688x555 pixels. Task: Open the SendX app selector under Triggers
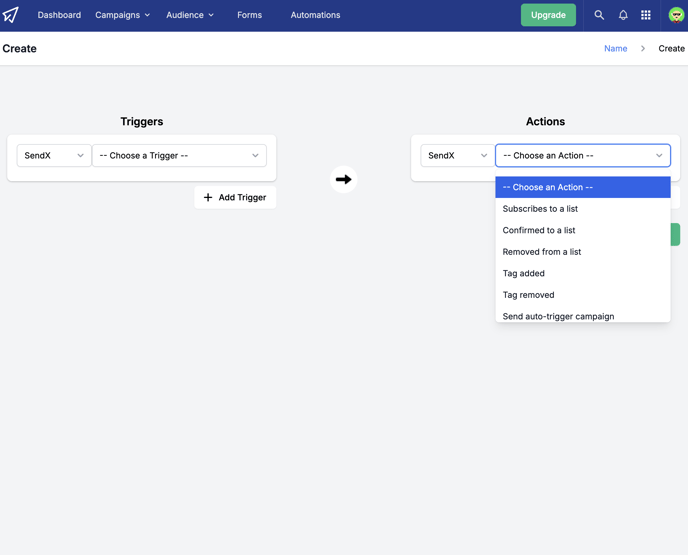click(54, 155)
